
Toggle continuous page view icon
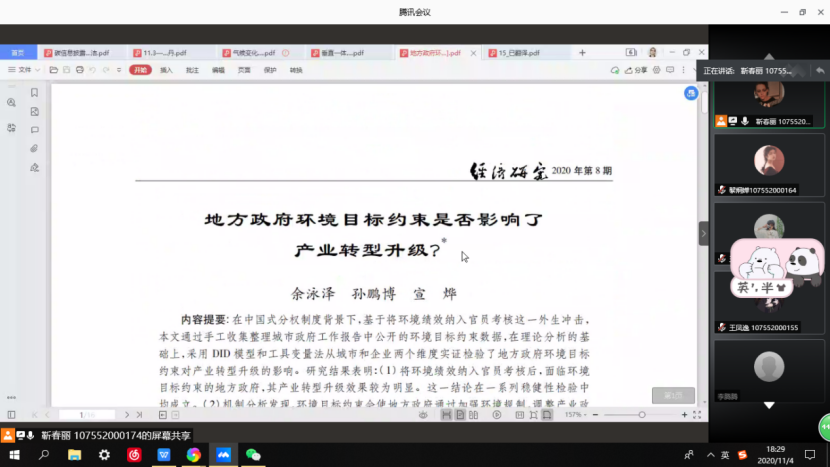[447, 415]
